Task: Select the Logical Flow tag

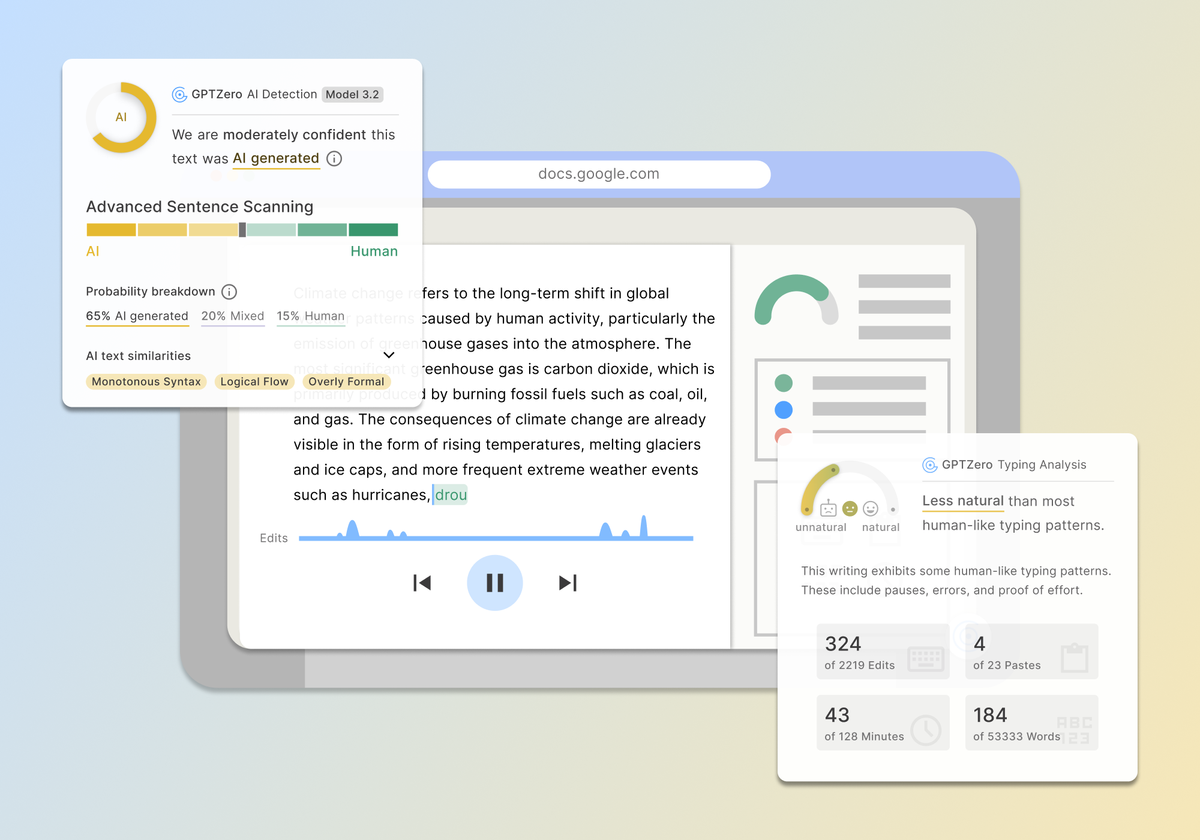Action: click(254, 382)
